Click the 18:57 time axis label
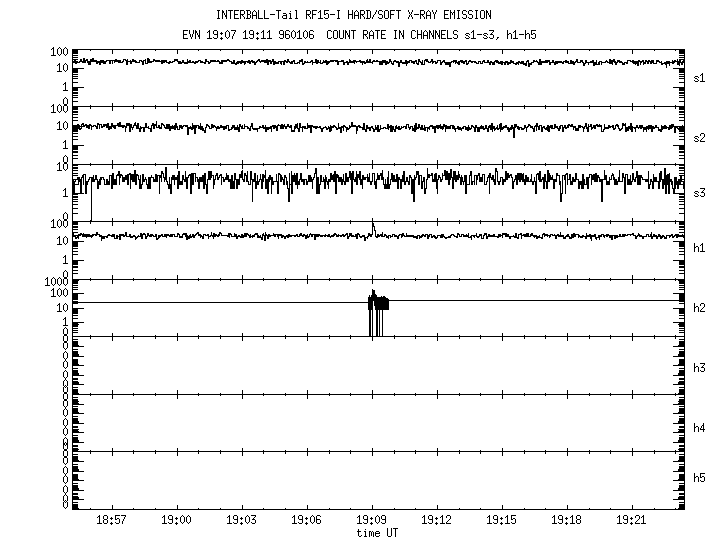720x550 pixels. click(111, 521)
